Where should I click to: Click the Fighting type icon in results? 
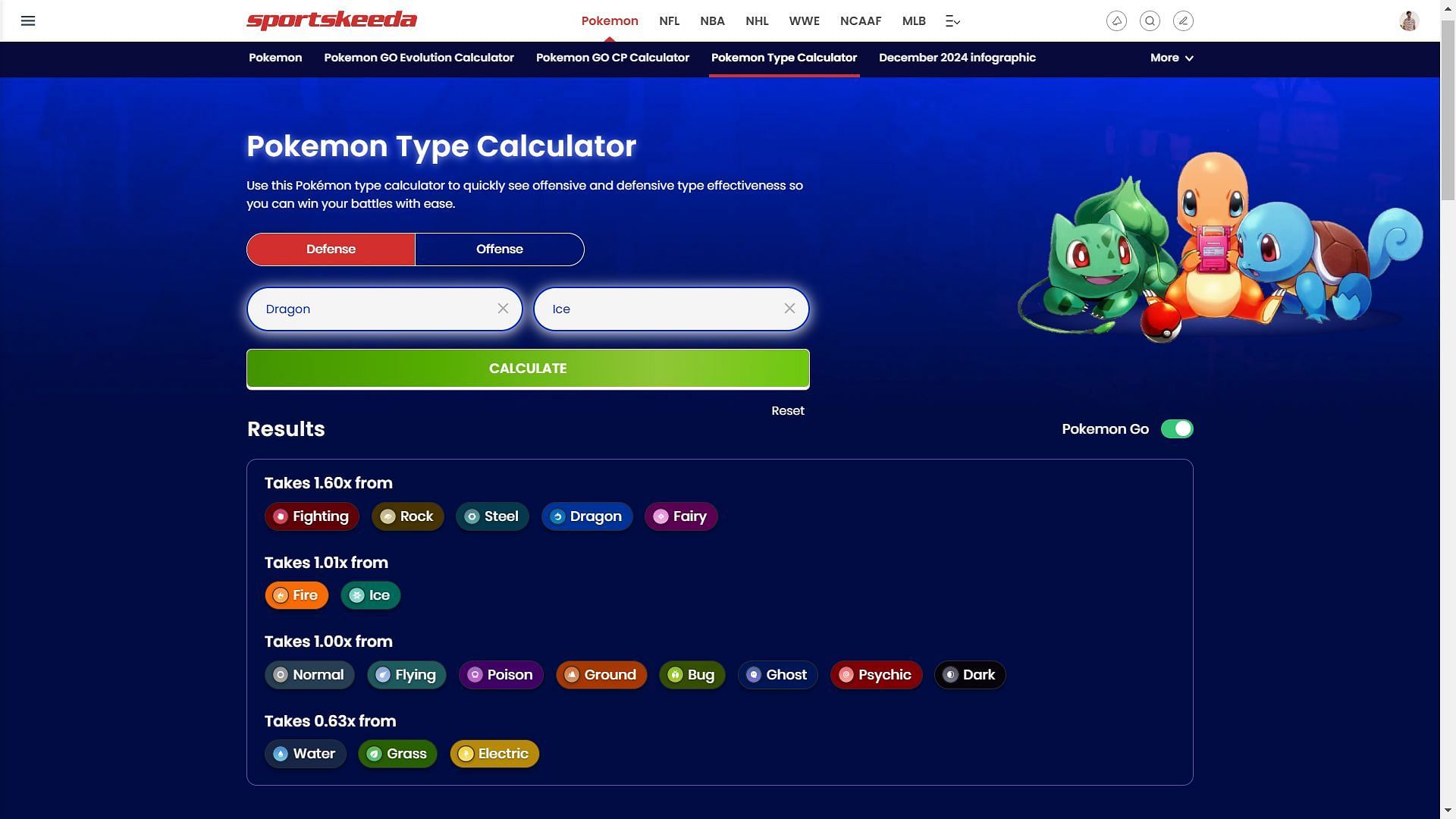279,516
